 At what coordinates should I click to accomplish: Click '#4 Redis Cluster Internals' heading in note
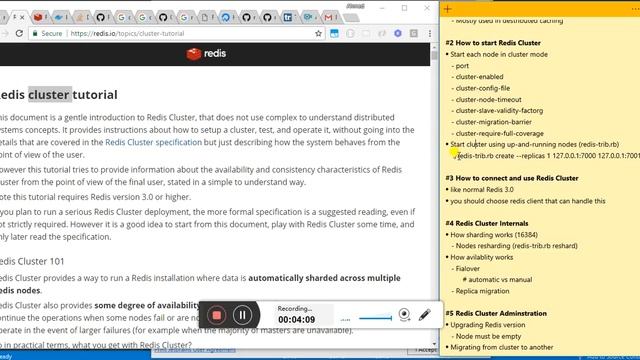pyautogui.click(x=487, y=223)
